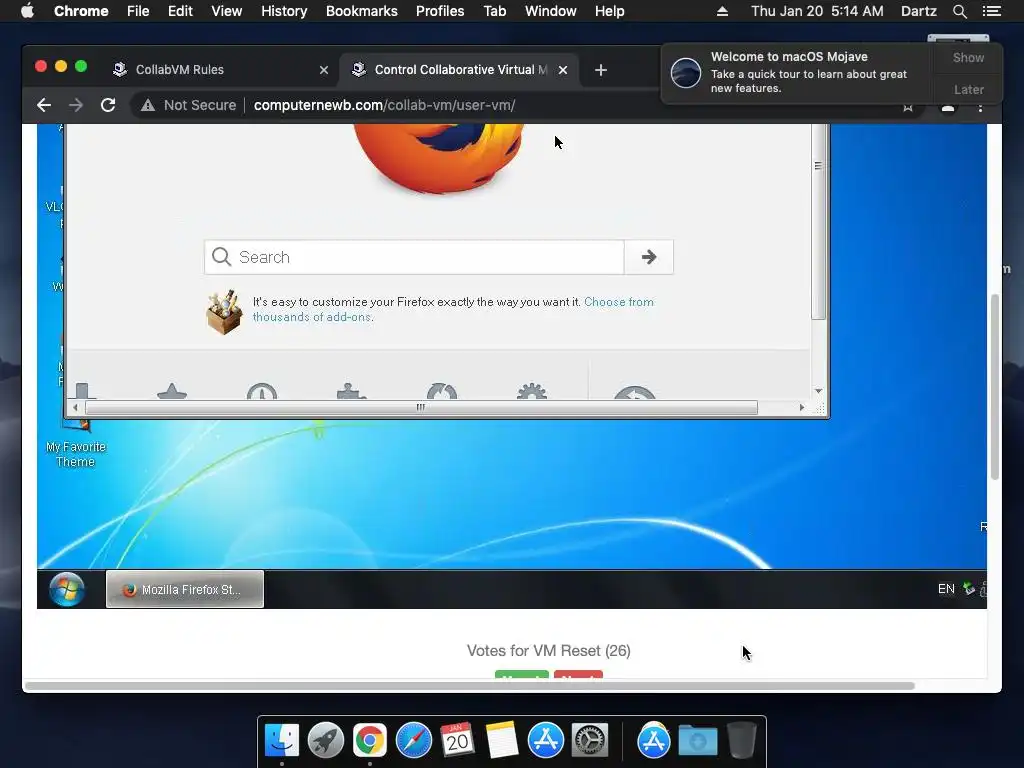
Task: Open Firefox Bookmarks star icon
Action: point(172,391)
